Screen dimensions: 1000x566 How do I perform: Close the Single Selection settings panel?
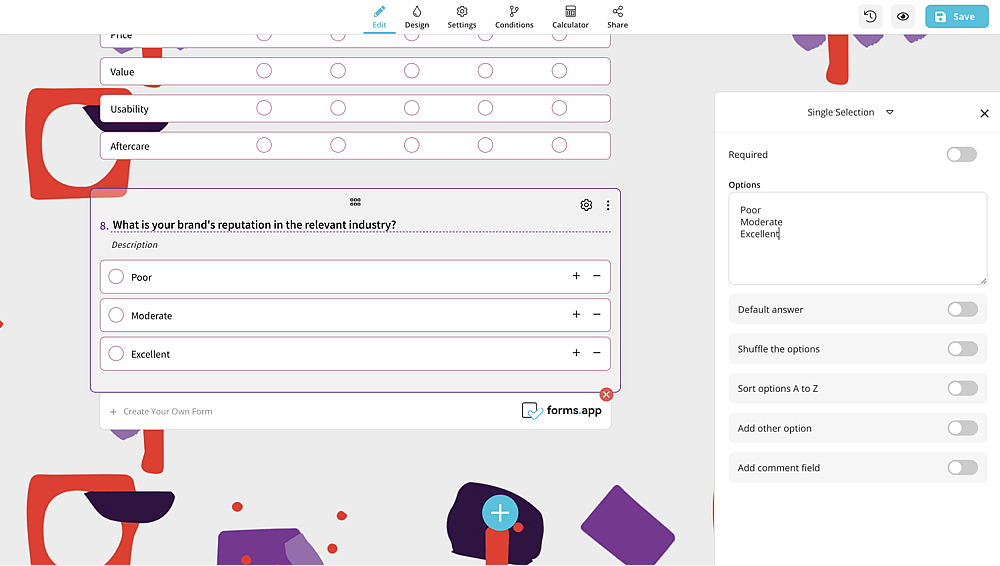984,114
